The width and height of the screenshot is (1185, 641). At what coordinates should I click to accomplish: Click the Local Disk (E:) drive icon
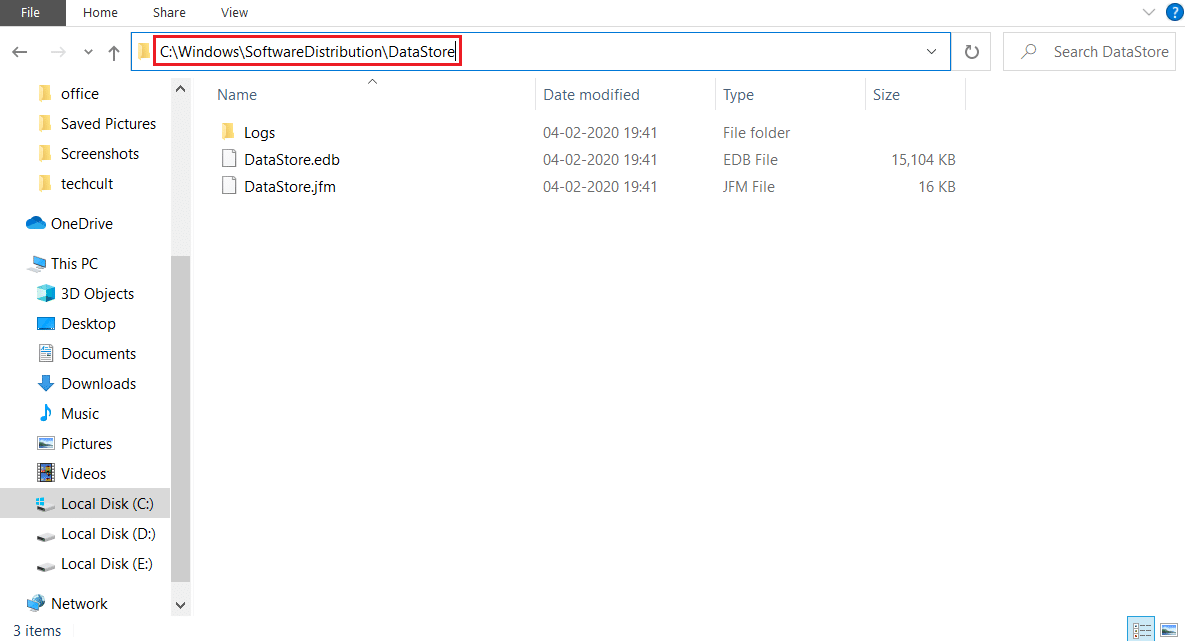46,565
